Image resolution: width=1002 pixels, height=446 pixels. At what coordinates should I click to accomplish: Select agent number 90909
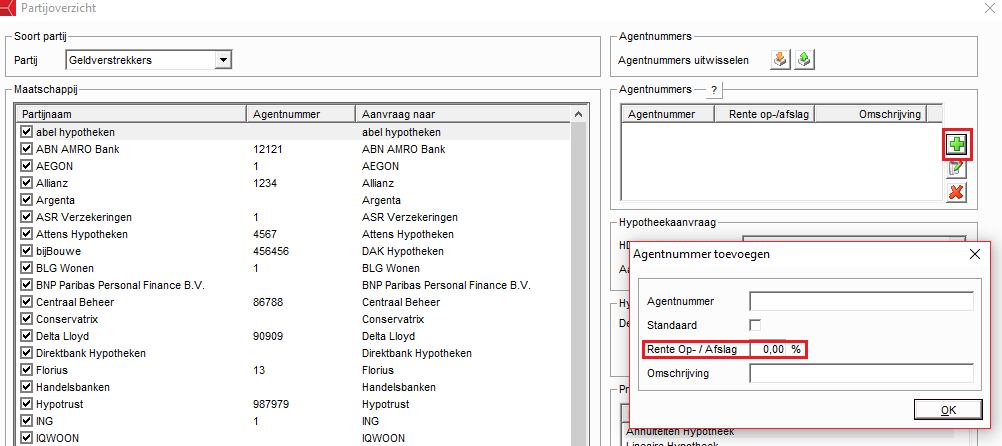(268, 336)
